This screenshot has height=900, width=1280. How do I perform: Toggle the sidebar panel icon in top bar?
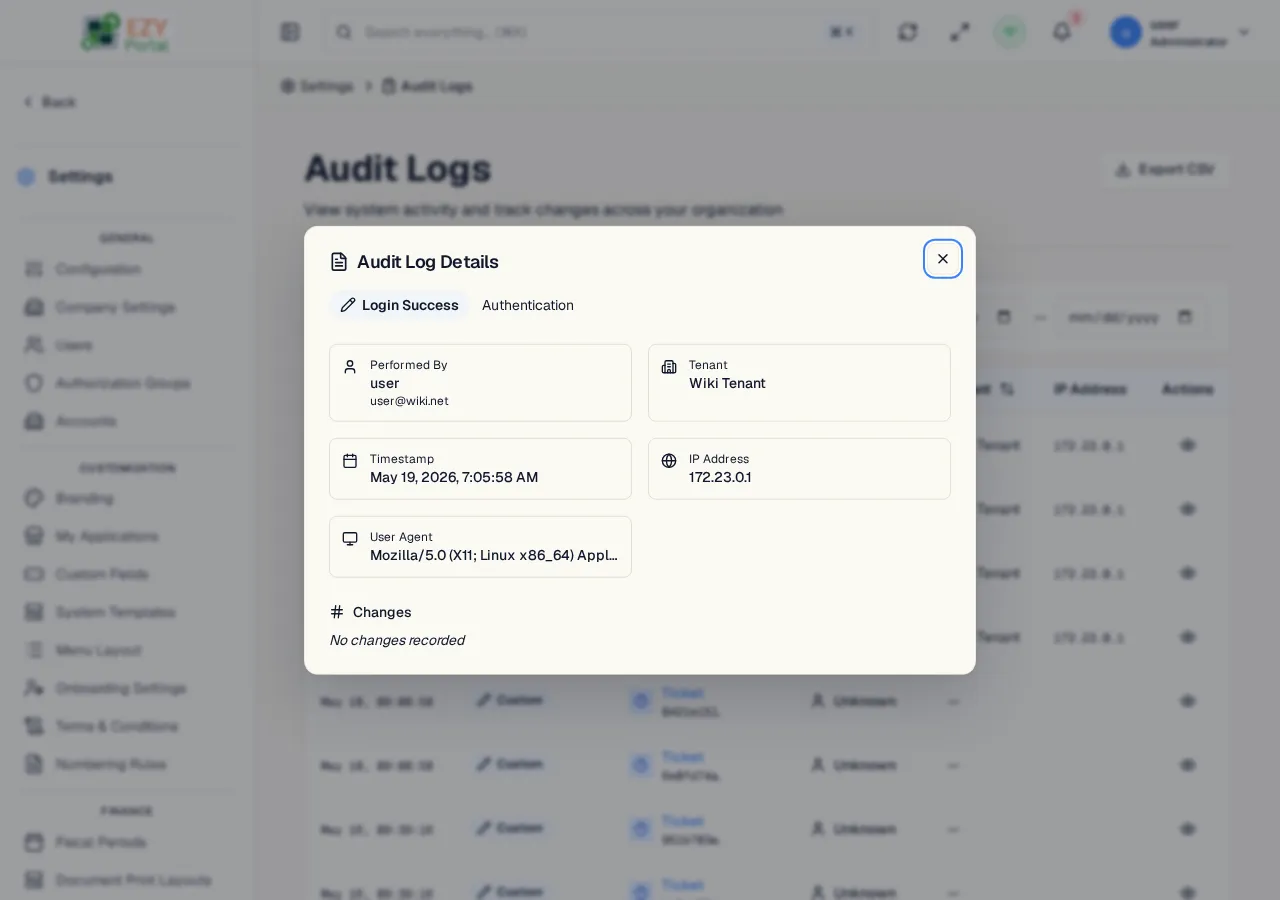(x=290, y=32)
